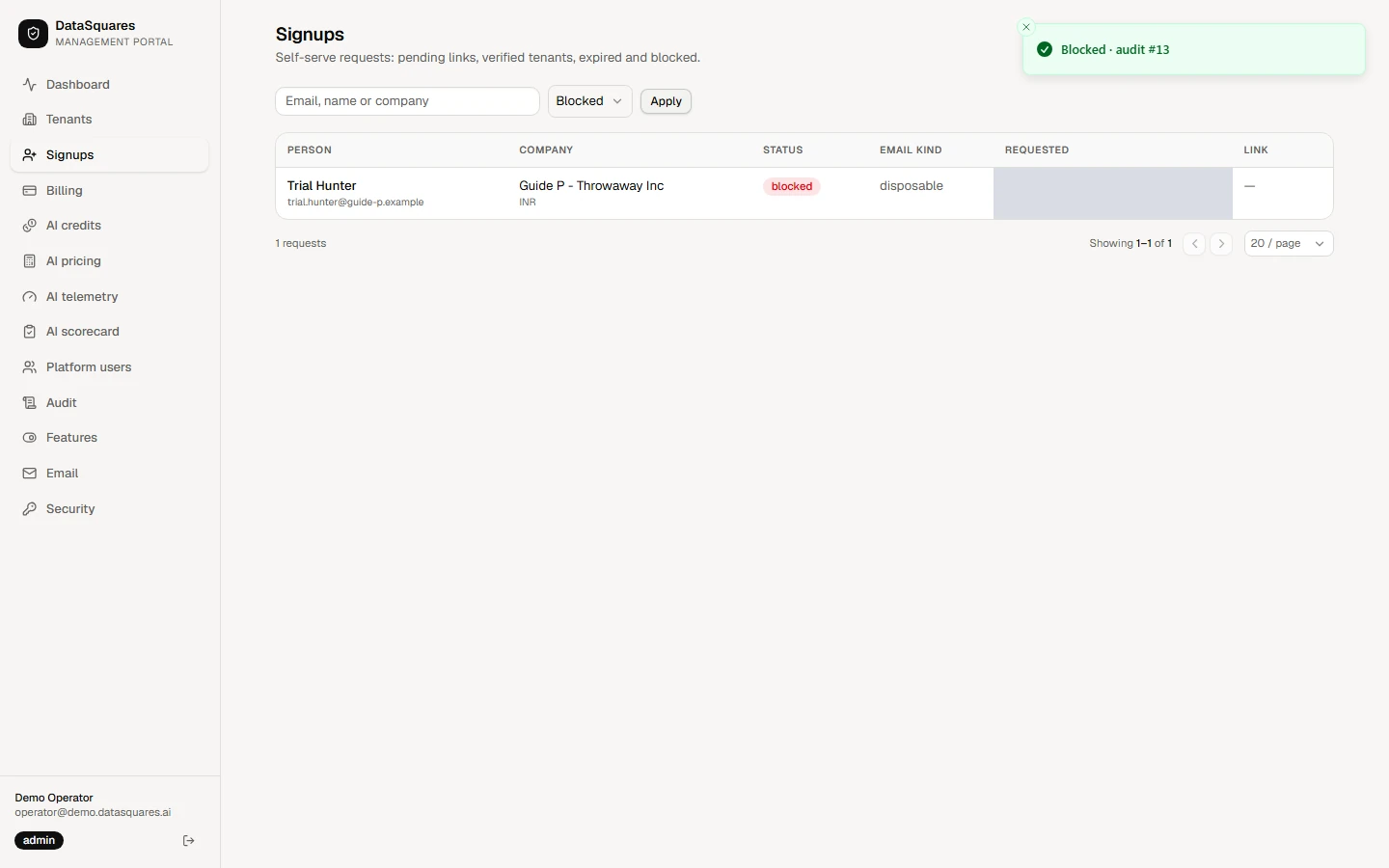Screen dimensions: 1389x868
Task: Click the AI credits coins icon
Action: point(30,226)
